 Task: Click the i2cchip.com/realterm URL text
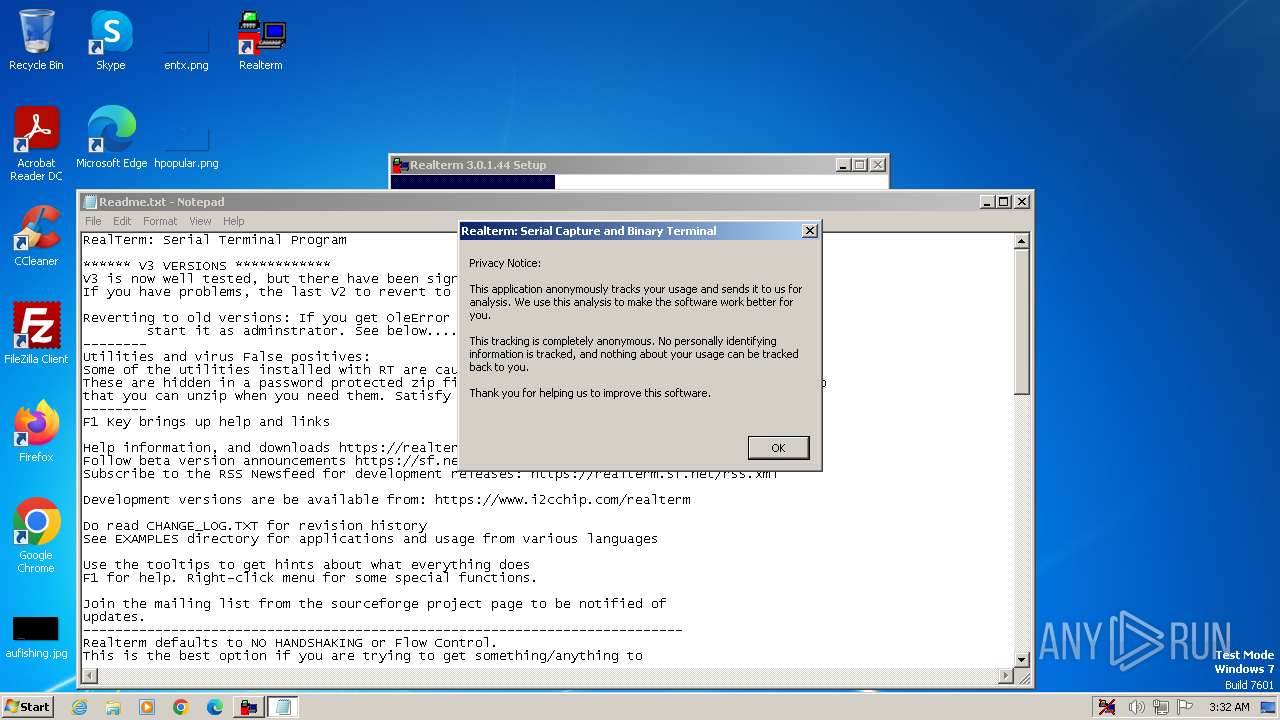point(563,500)
